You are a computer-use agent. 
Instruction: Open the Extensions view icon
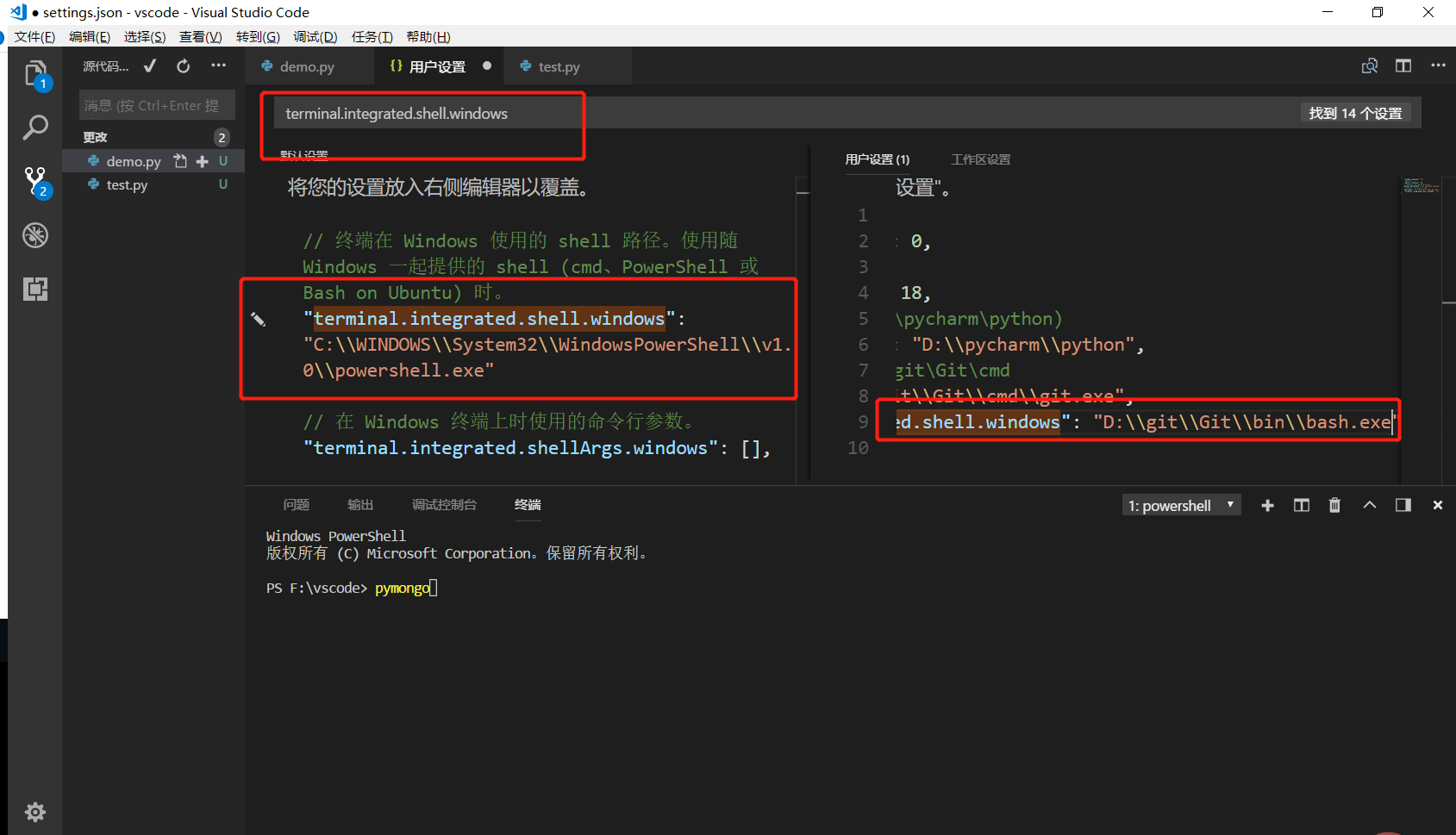35,289
